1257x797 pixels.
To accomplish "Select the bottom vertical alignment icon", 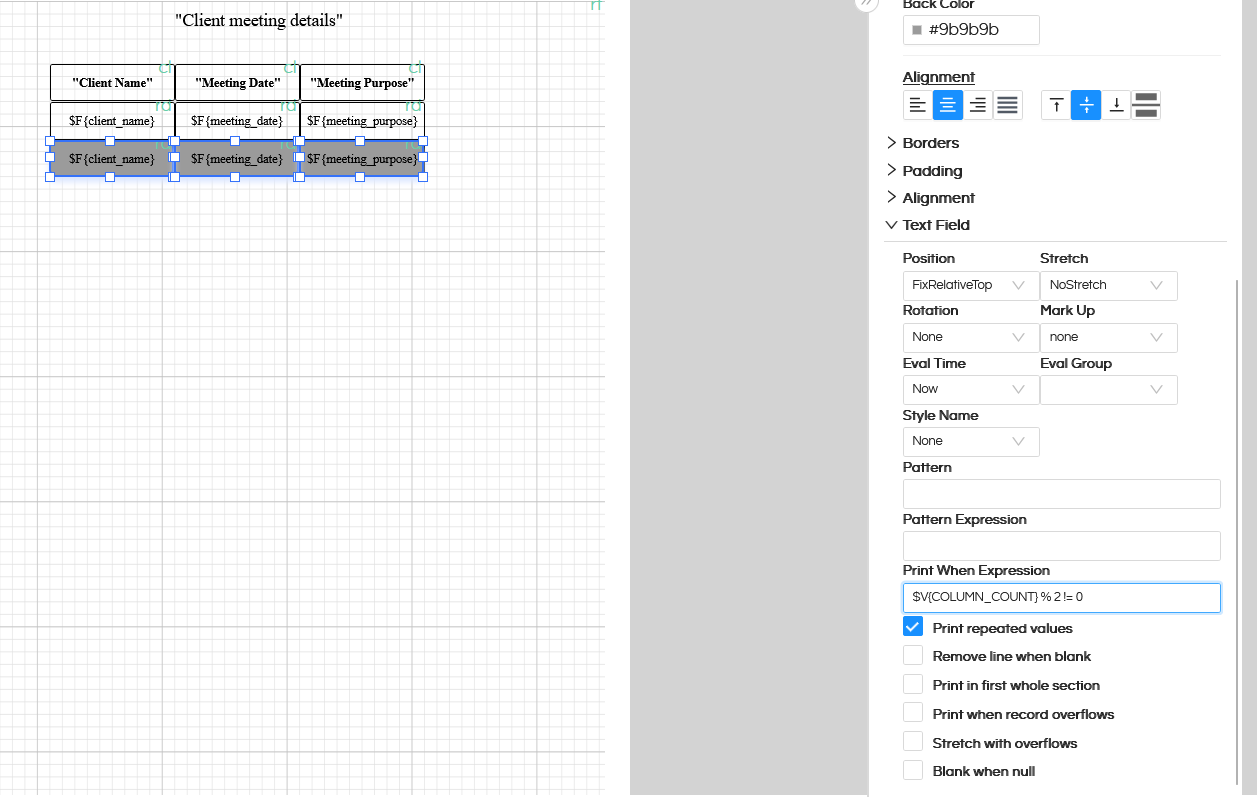I will [x=1116, y=104].
